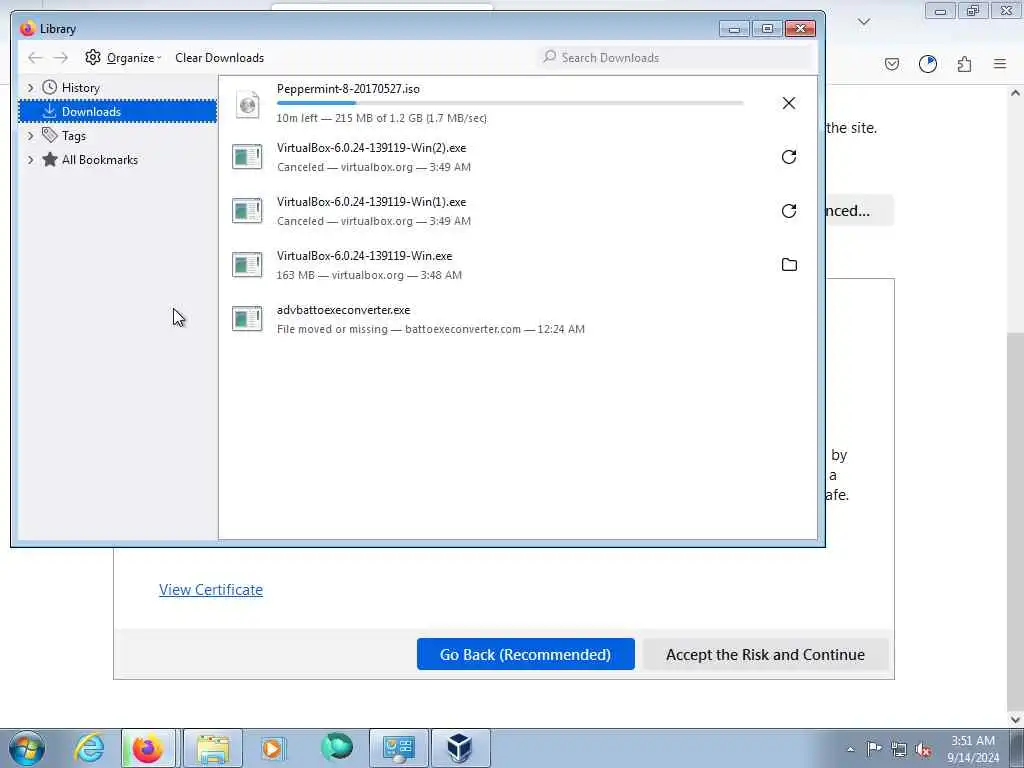Screen dimensions: 1024x768
Task: Open Save to Pocket in Firefox toolbar
Action: pyautogui.click(x=892, y=64)
